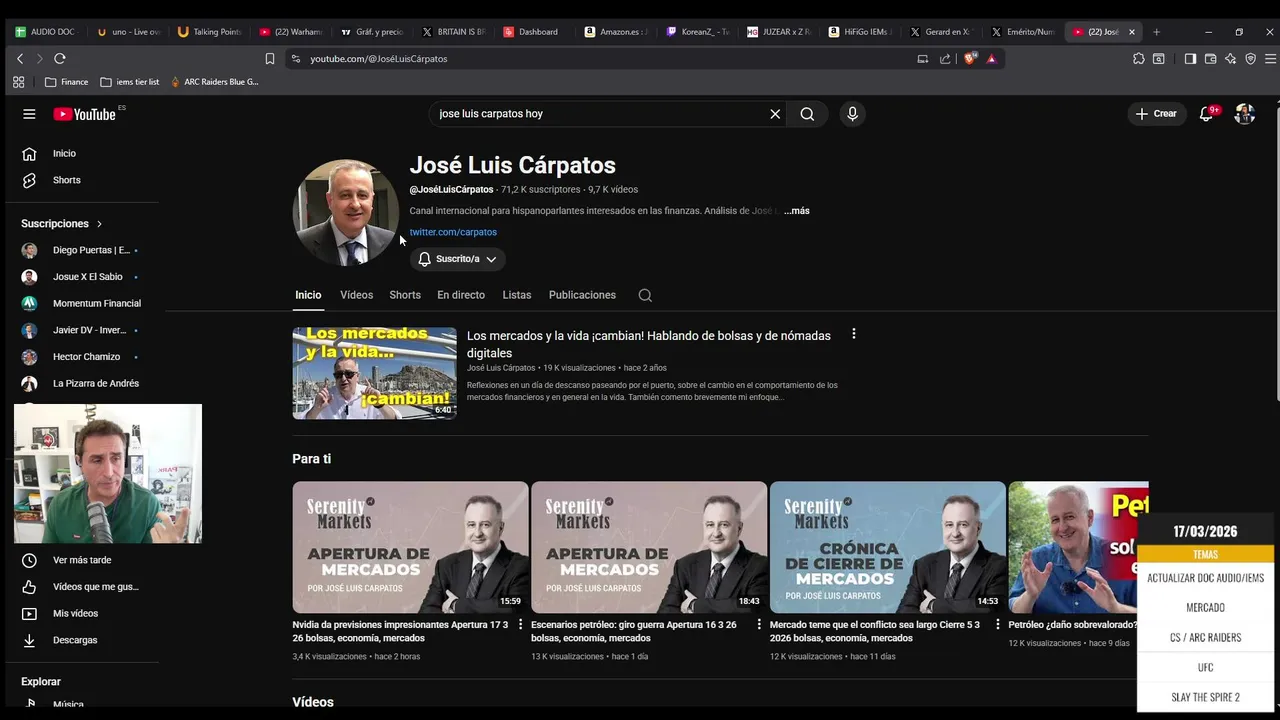The width and height of the screenshot is (1280, 720).
Task: Open the Finance bookmarks folder
Action: pyautogui.click(x=67, y=82)
